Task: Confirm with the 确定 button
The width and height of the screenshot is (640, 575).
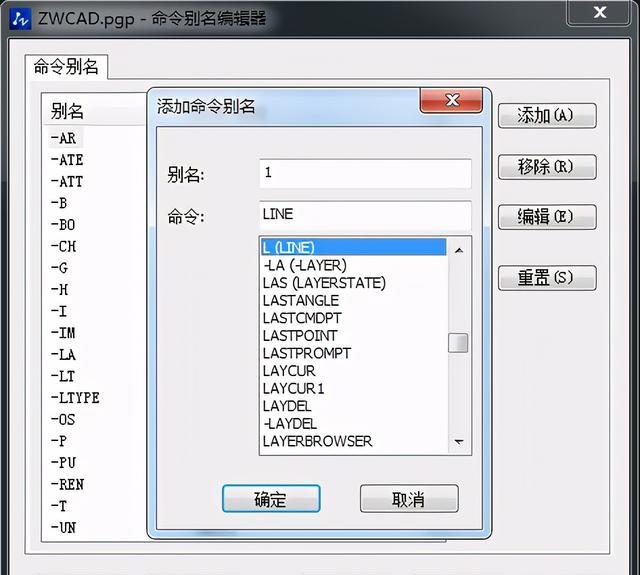Action: [271, 498]
